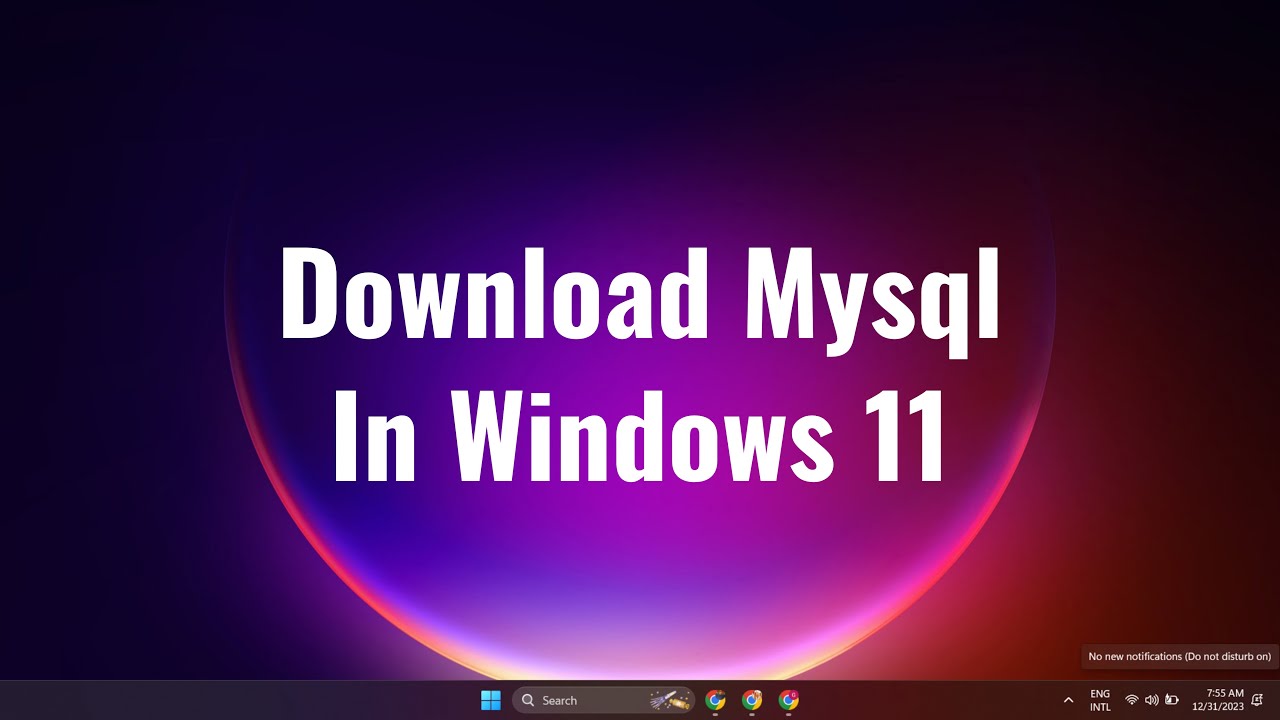The height and width of the screenshot is (720, 1280).
Task: Open the clock showing 7:55 AM
Action: click(x=1218, y=700)
